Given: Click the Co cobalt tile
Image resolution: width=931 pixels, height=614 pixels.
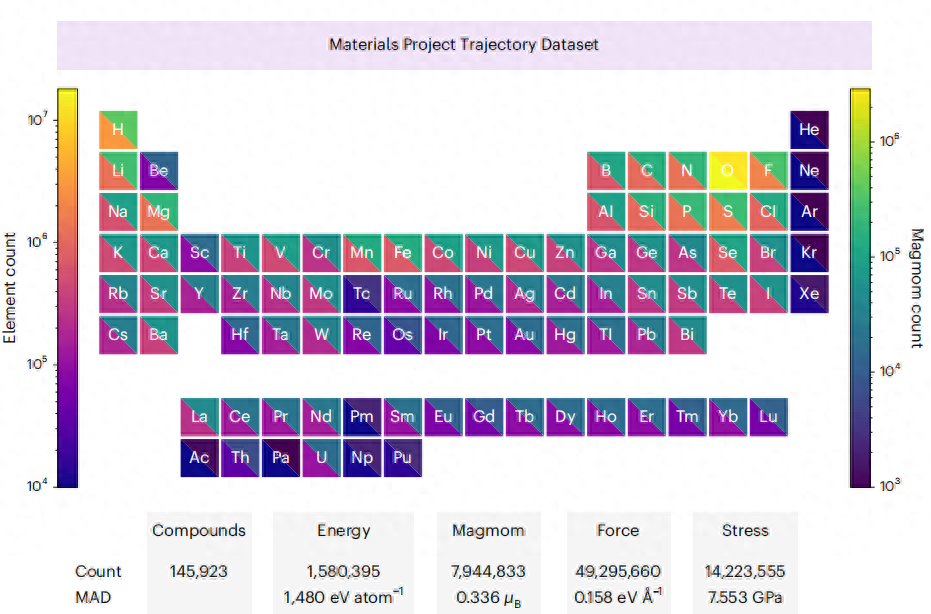Looking at the screenshot, I should point(443,252).
